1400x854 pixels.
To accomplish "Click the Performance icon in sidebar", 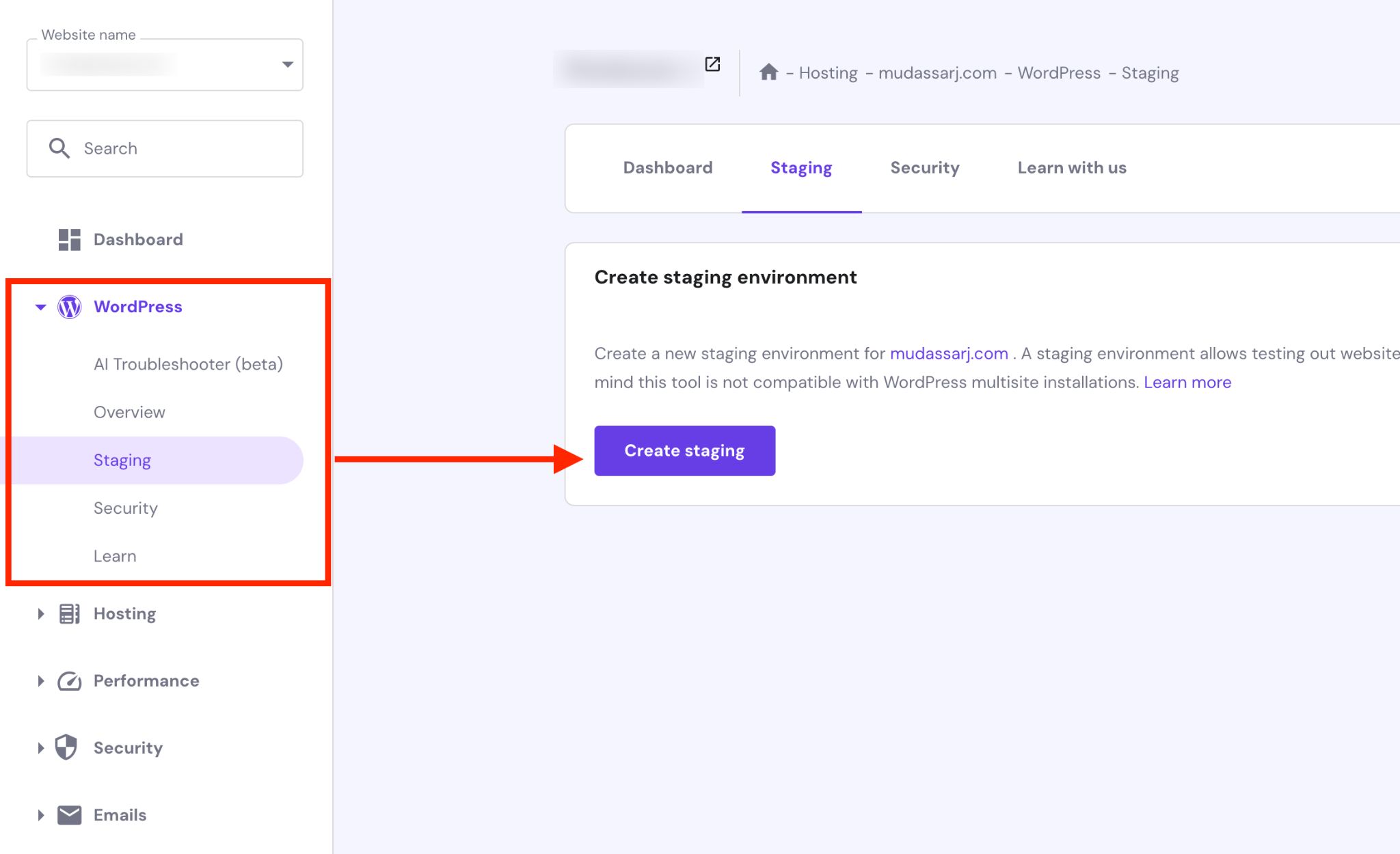I will pyautogui.click(x=69, y=680).
